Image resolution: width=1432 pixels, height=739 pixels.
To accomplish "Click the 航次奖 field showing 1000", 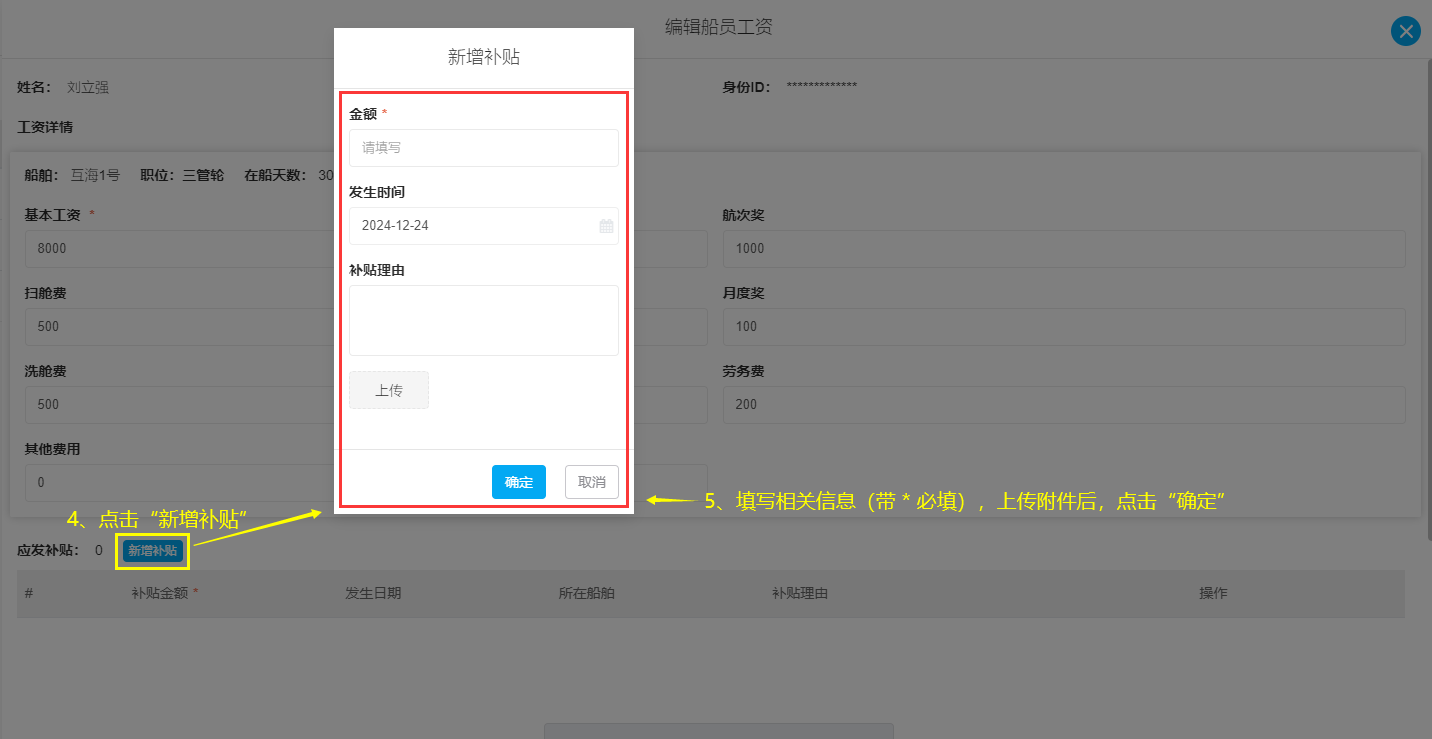I will pos(1064,248).
